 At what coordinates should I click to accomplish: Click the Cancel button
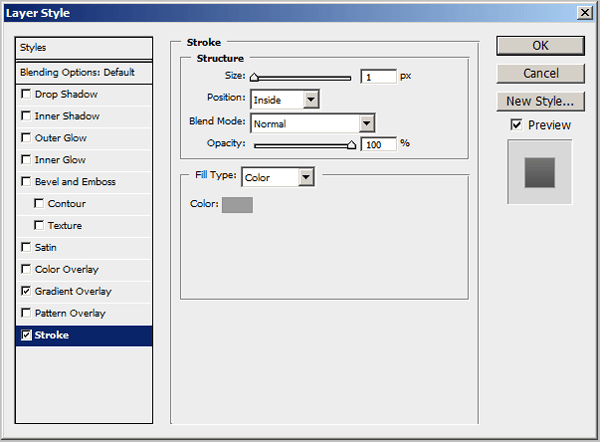pos(540,73)
